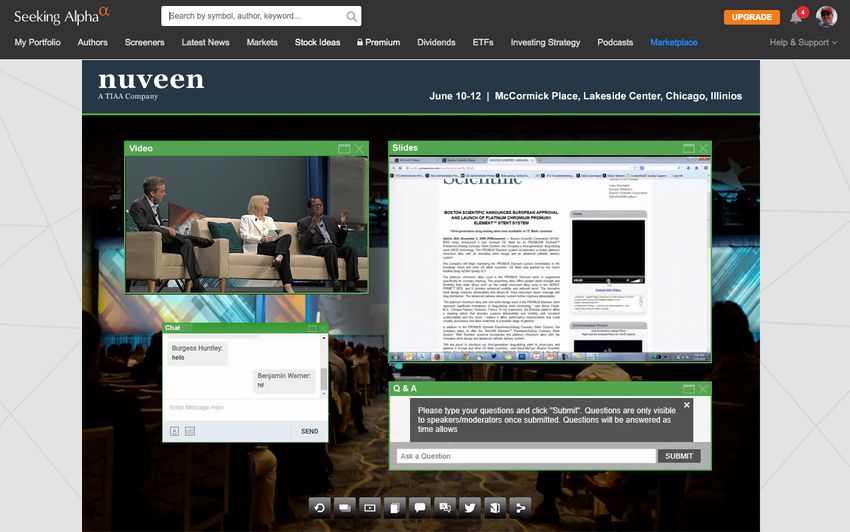Open Marketplace menu
850x532 pixels.
pyautogui.click(x=674, y=42)
